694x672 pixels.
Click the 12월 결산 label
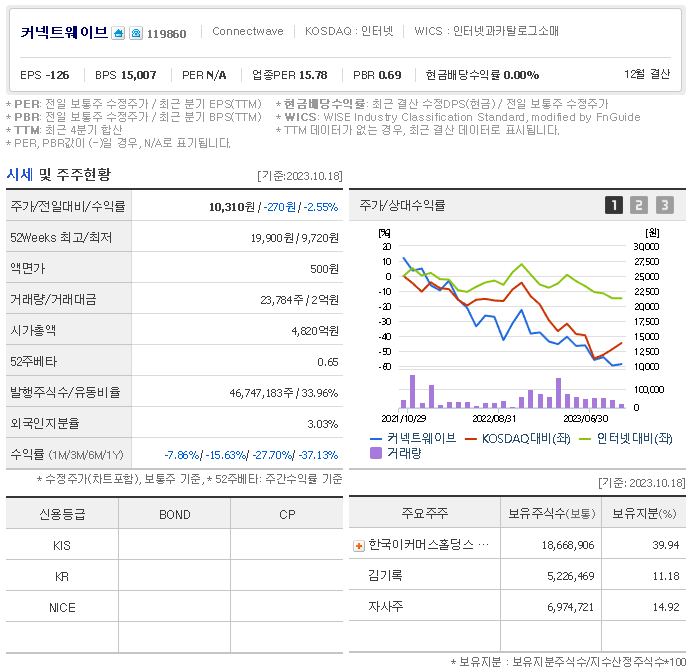coord(647,74)
